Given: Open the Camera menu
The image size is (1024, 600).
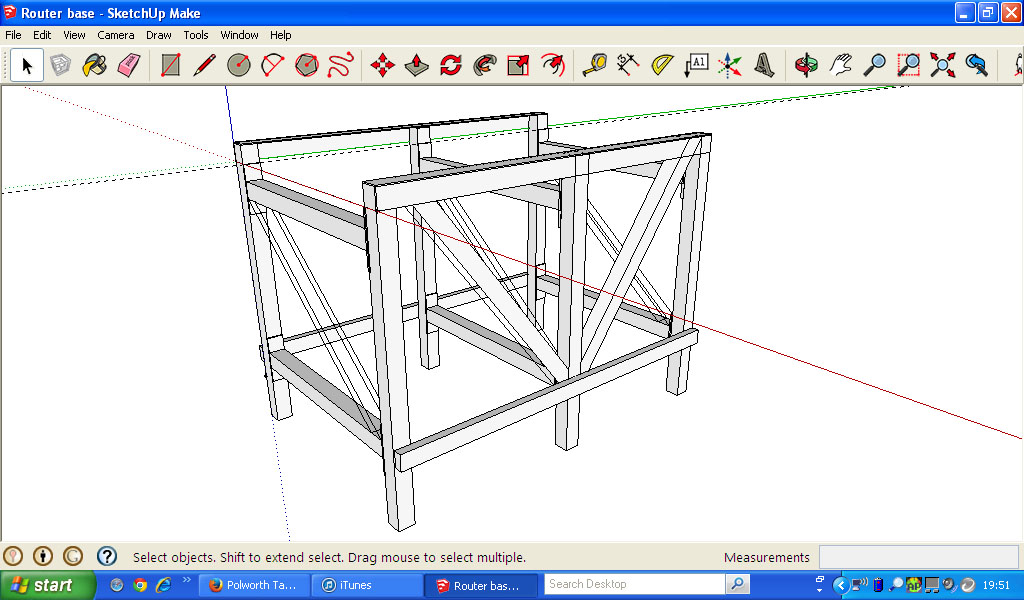Looking at the screenshot, I should tap(116, 35).
